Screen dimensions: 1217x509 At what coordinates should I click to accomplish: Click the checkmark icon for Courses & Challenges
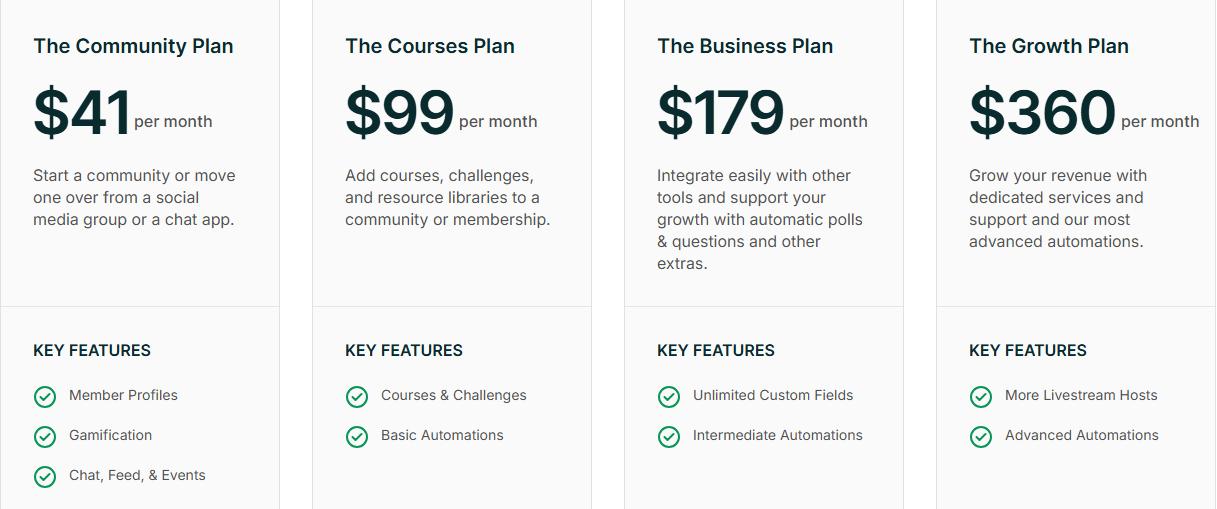357,397
